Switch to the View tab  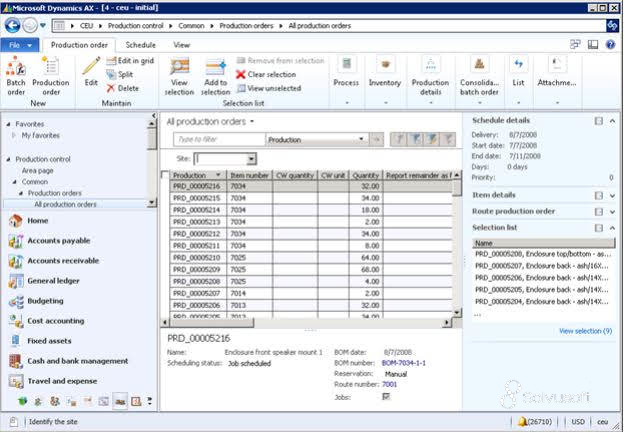181,45
